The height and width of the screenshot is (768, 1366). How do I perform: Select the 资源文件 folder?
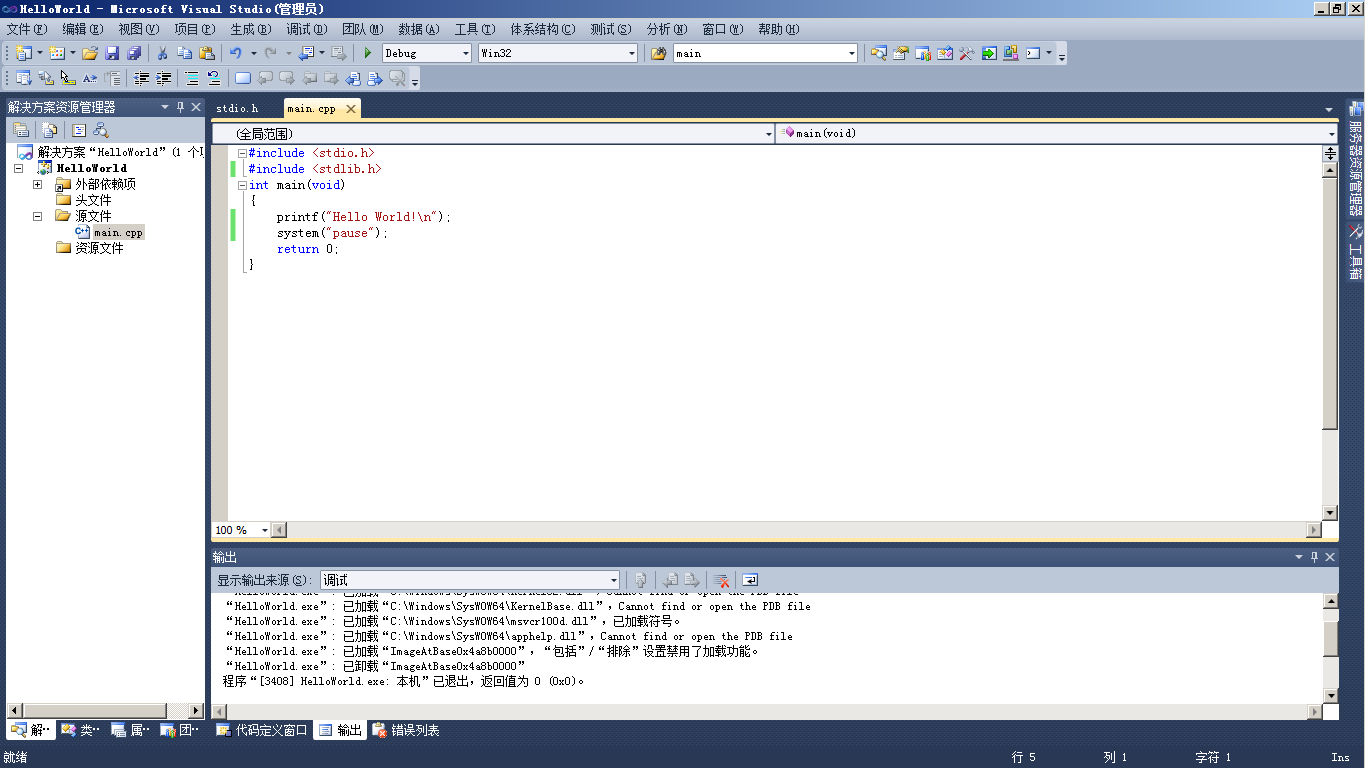99,248
